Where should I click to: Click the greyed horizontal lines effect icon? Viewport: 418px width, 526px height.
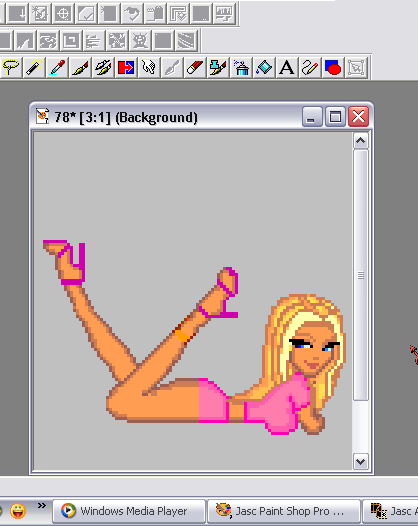(94, 41)
